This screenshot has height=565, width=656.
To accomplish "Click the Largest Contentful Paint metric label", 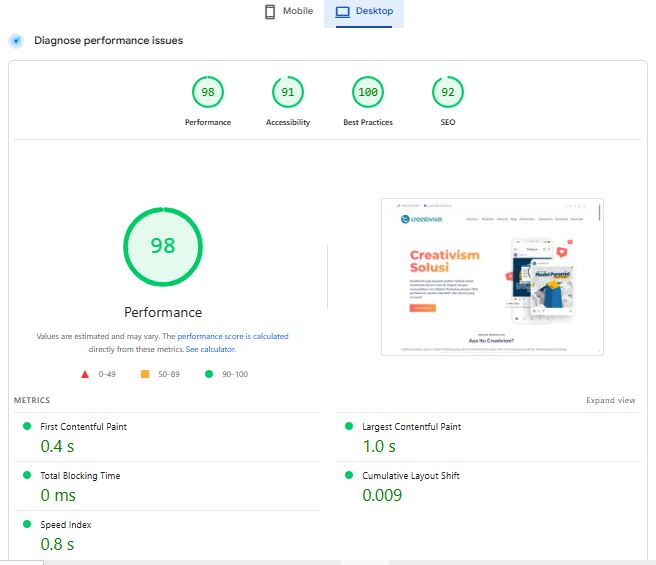I will 412,426.
